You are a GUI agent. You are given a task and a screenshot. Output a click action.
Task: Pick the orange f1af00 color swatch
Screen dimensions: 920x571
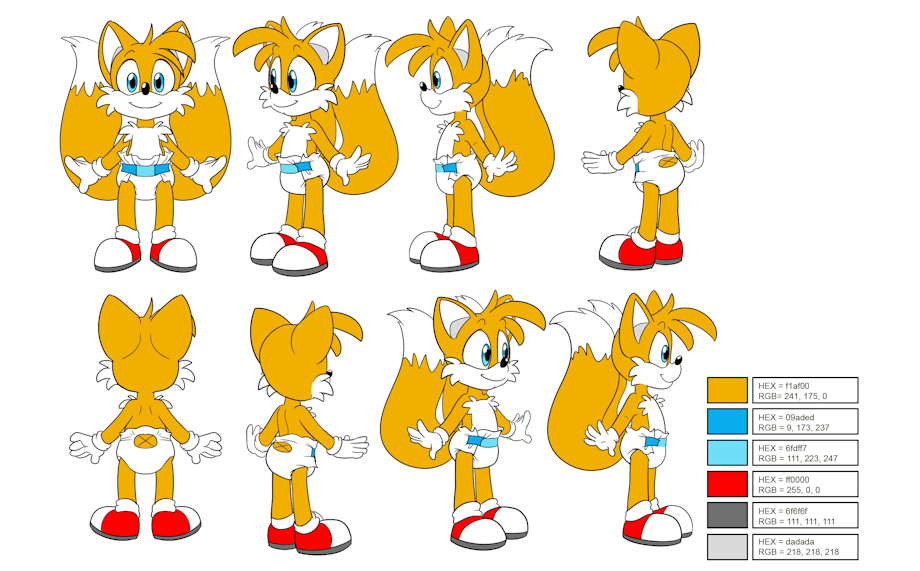tap(727, 390)
